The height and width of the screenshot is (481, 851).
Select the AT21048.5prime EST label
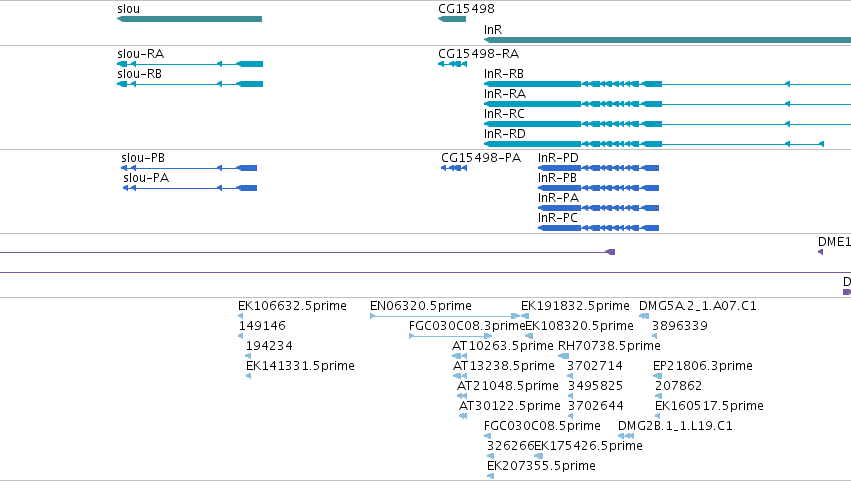pos(507,387)
